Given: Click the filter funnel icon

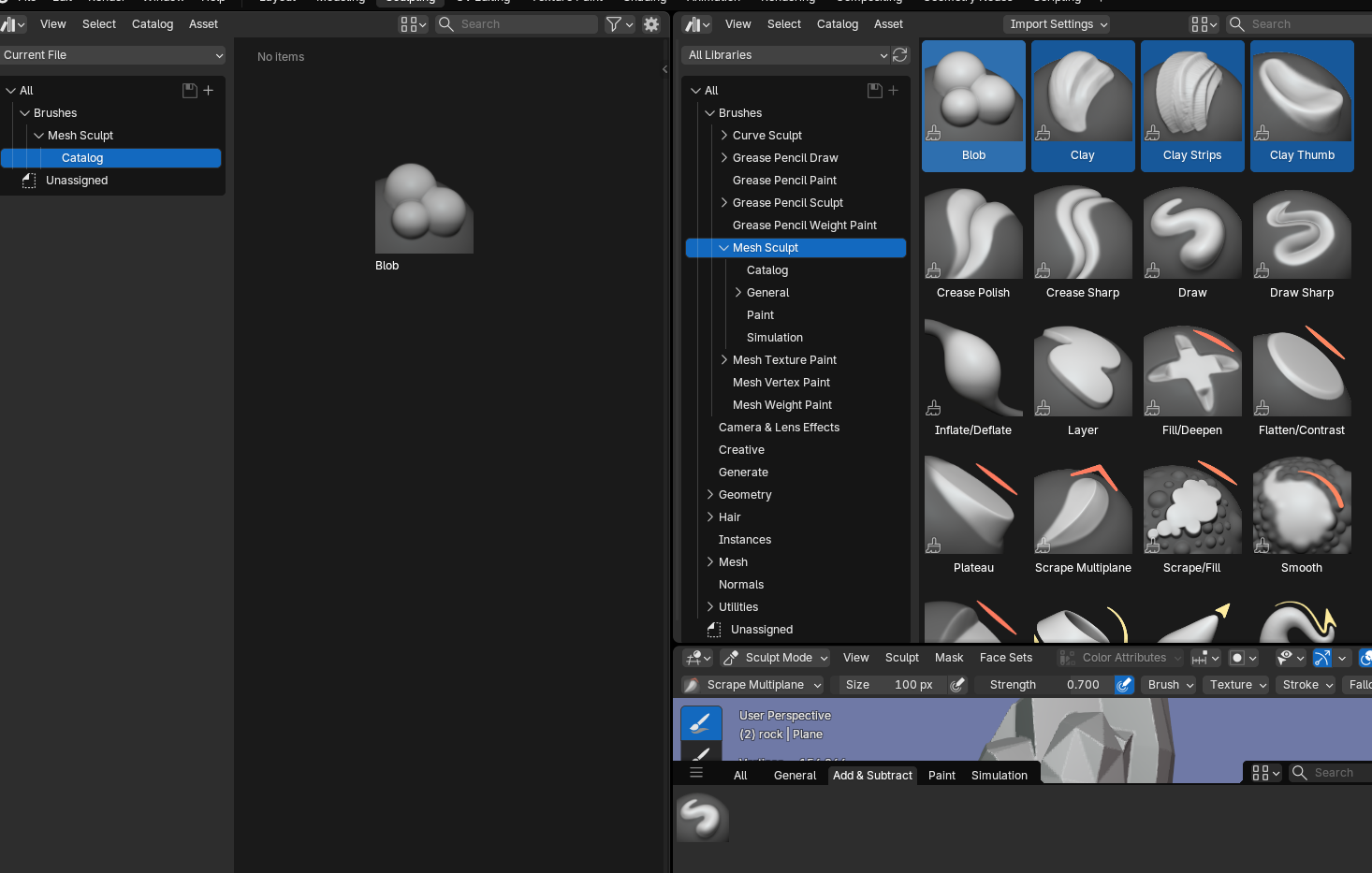Looking at the screenshot, I should pos(613,24).
